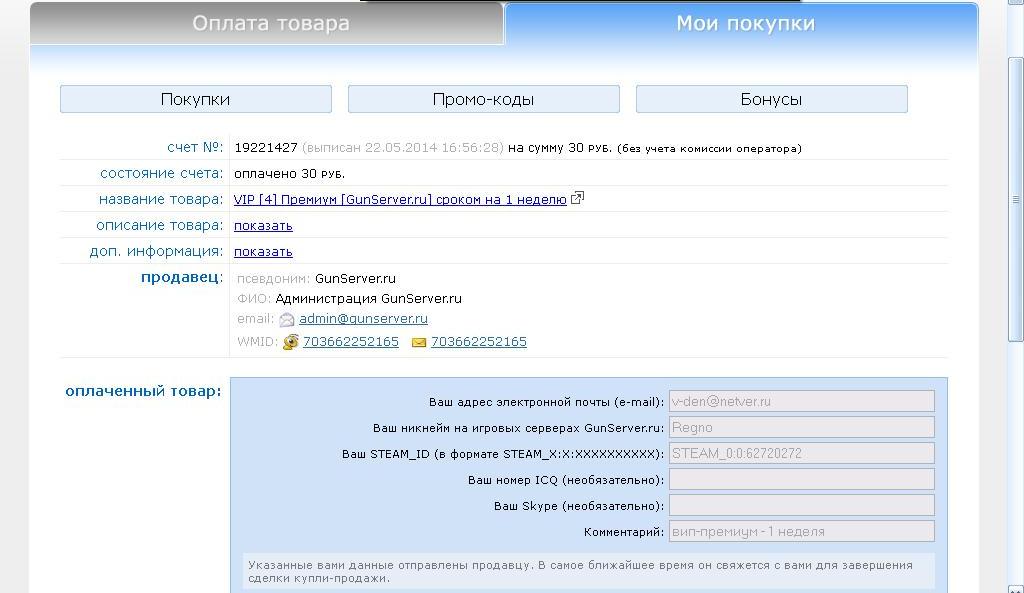This screenshot has height=593, width=1024.
Task: Click the envelope icon next to seller email
Action: (x=287, y=320)
